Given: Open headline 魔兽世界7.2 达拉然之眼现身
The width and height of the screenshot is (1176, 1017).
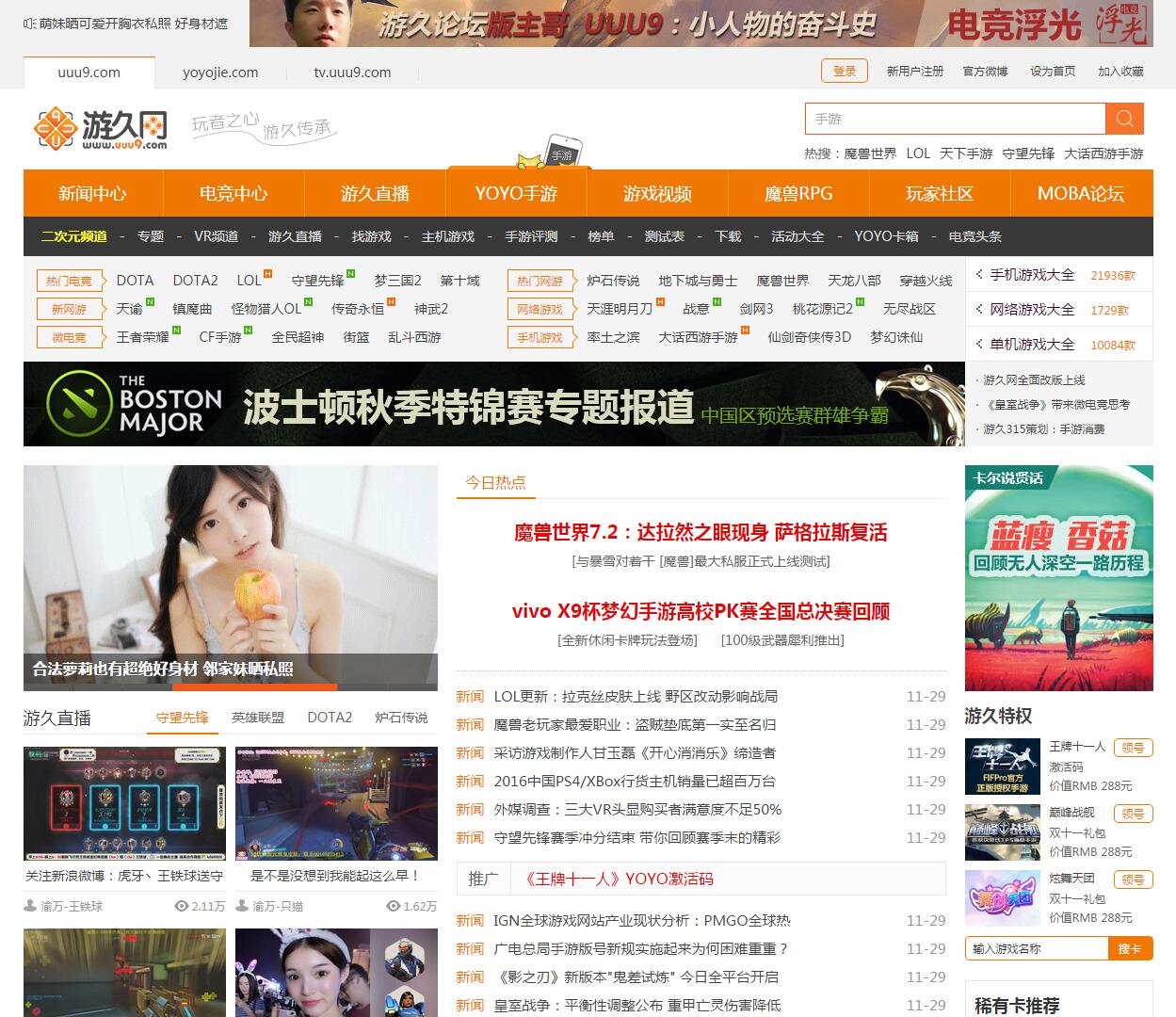Looking at the screenshot, I should (x=701, y=533).
